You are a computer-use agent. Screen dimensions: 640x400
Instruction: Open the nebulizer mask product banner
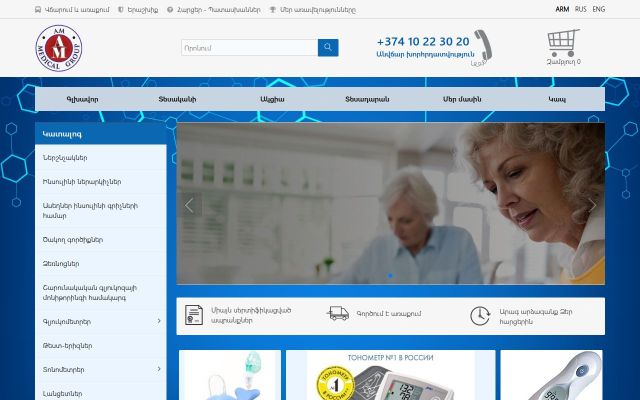tap(230, 375)
